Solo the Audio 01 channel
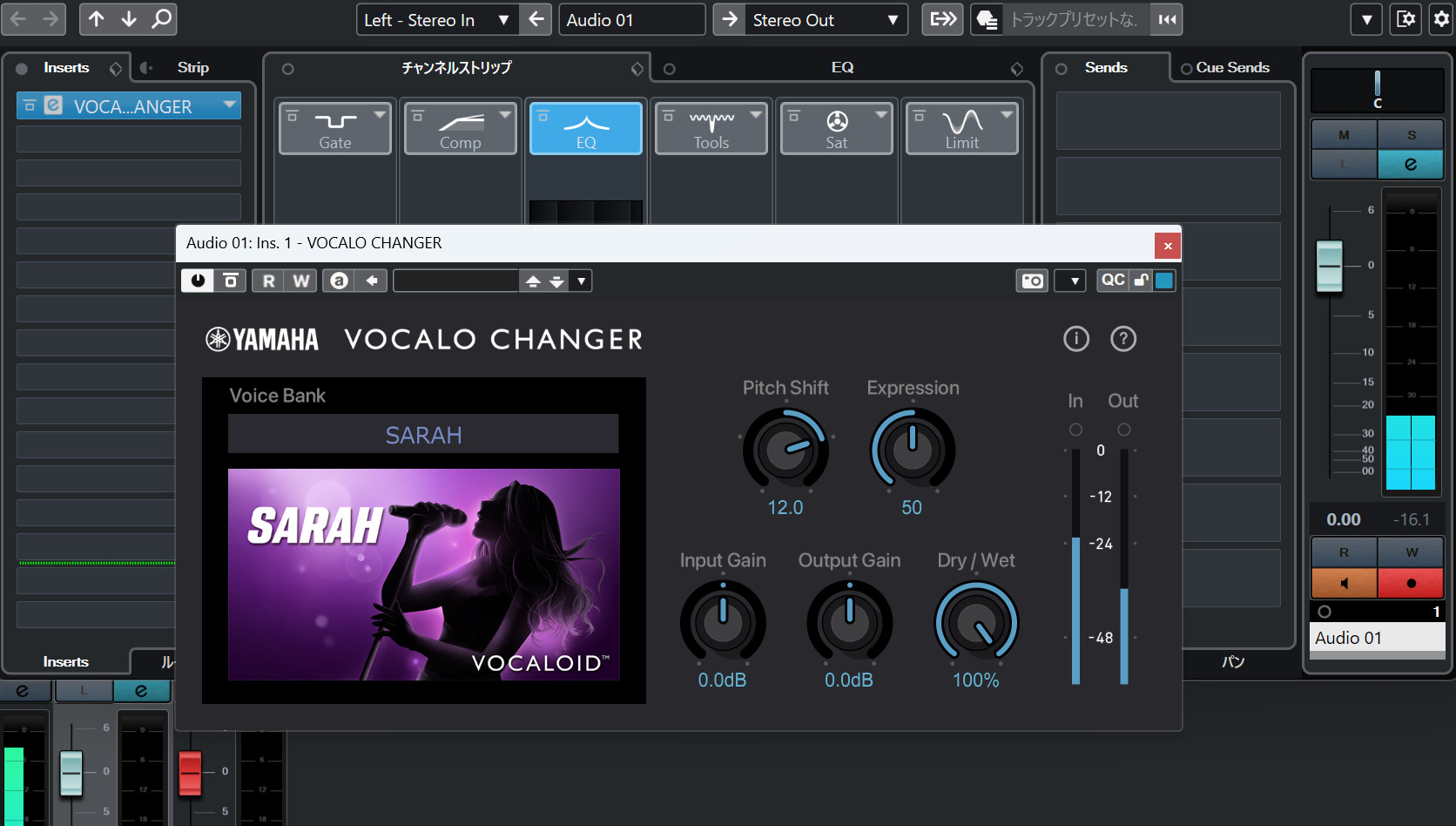 tap(1411, 135)
